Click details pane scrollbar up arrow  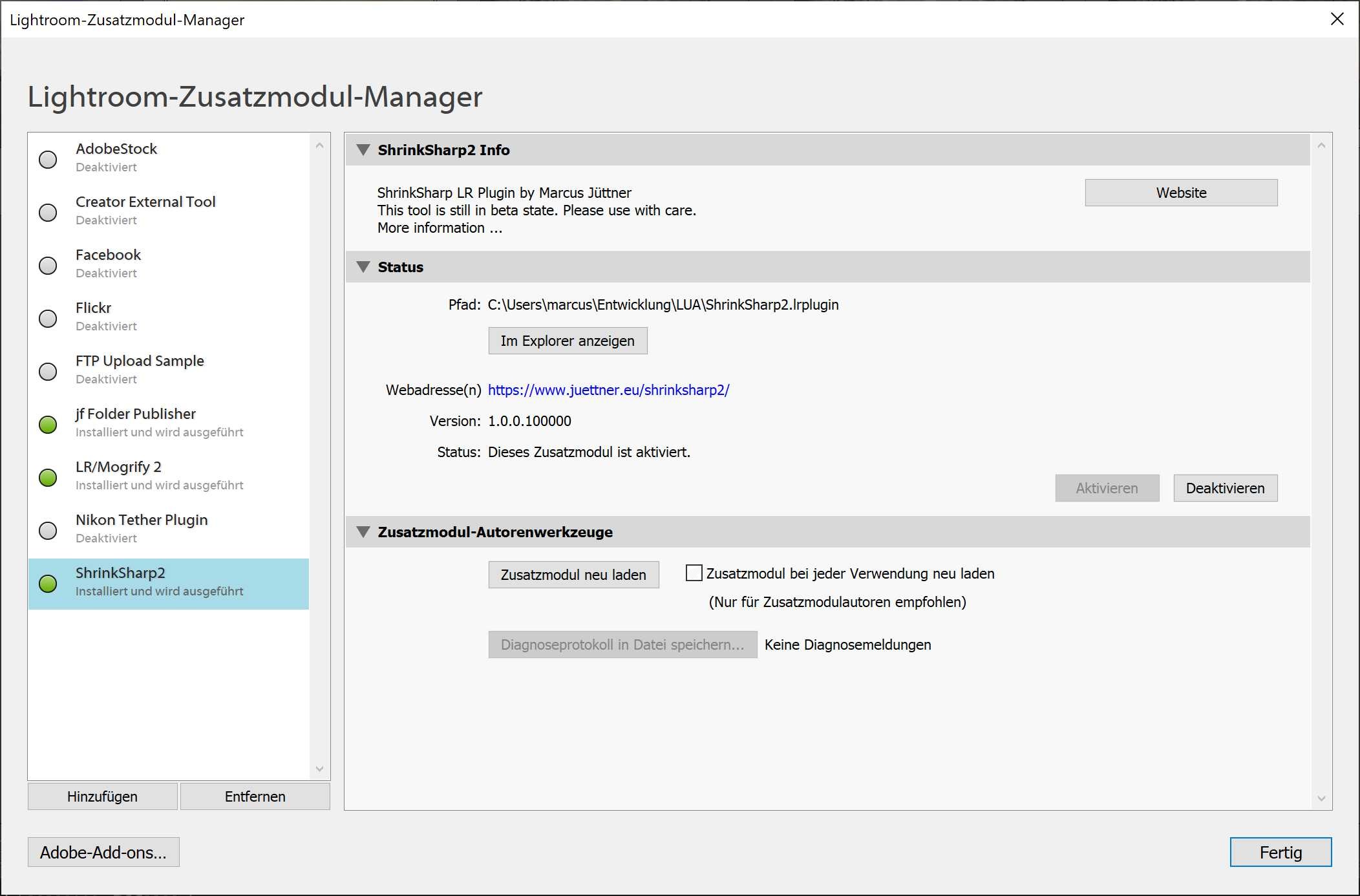1321,146
